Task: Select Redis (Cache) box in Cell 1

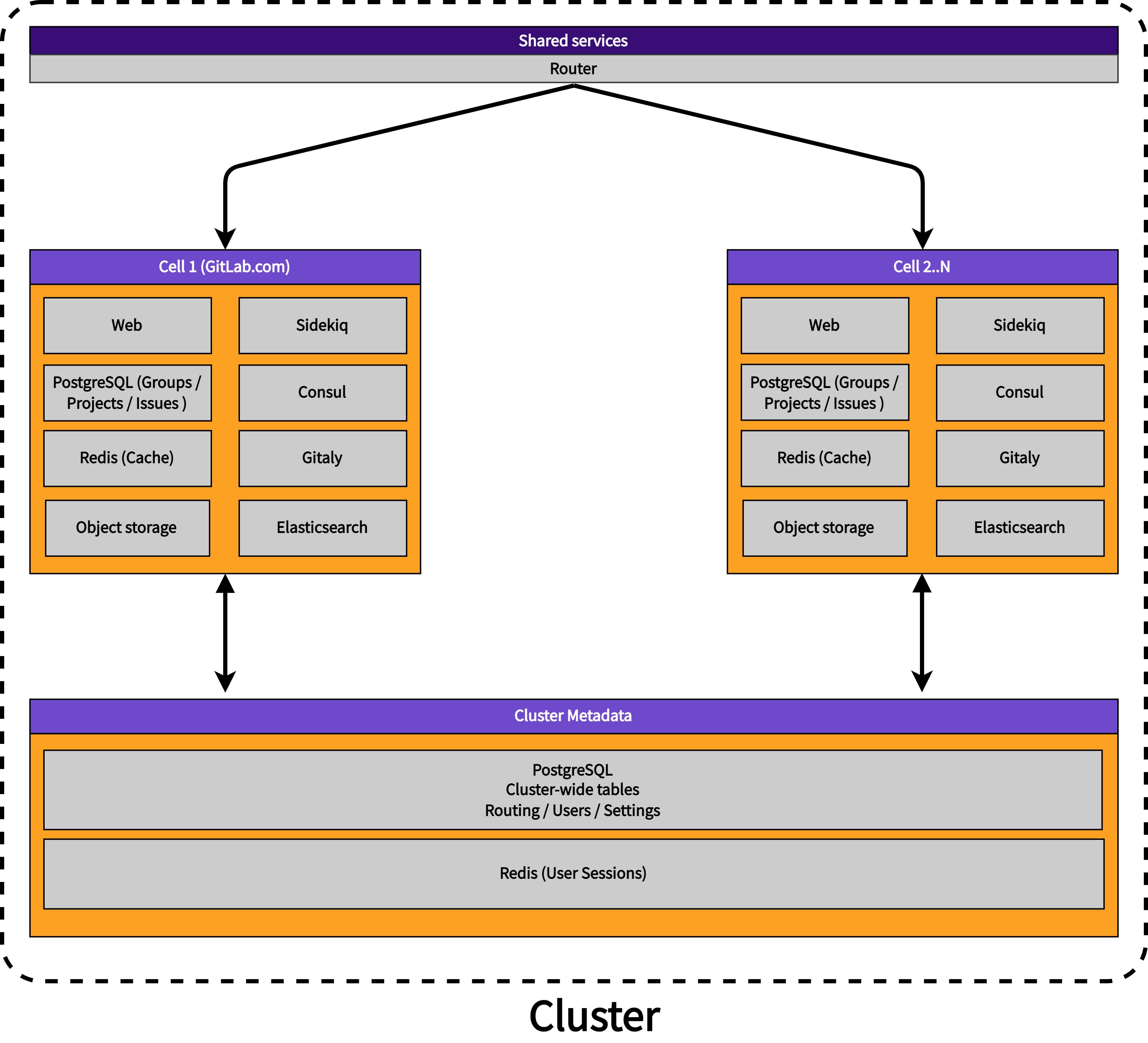Action: click(x=127, y=458)
